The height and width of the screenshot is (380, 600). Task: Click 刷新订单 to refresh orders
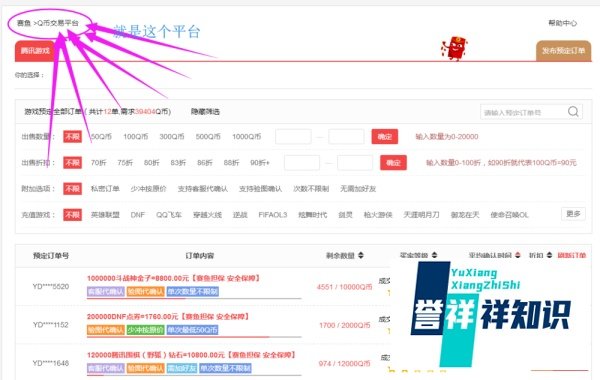pyautogui.click(x=571, y=255)
